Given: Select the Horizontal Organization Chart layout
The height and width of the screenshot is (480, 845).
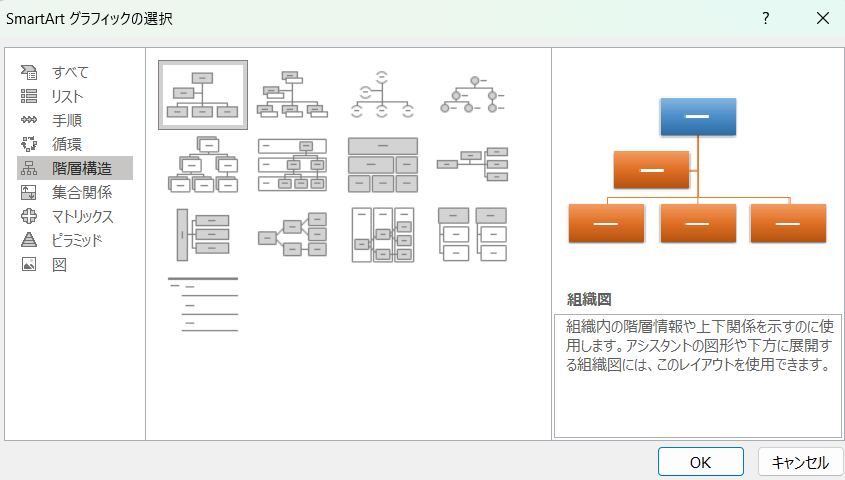Looking at the screenshot, I should [x=472, y=165].
